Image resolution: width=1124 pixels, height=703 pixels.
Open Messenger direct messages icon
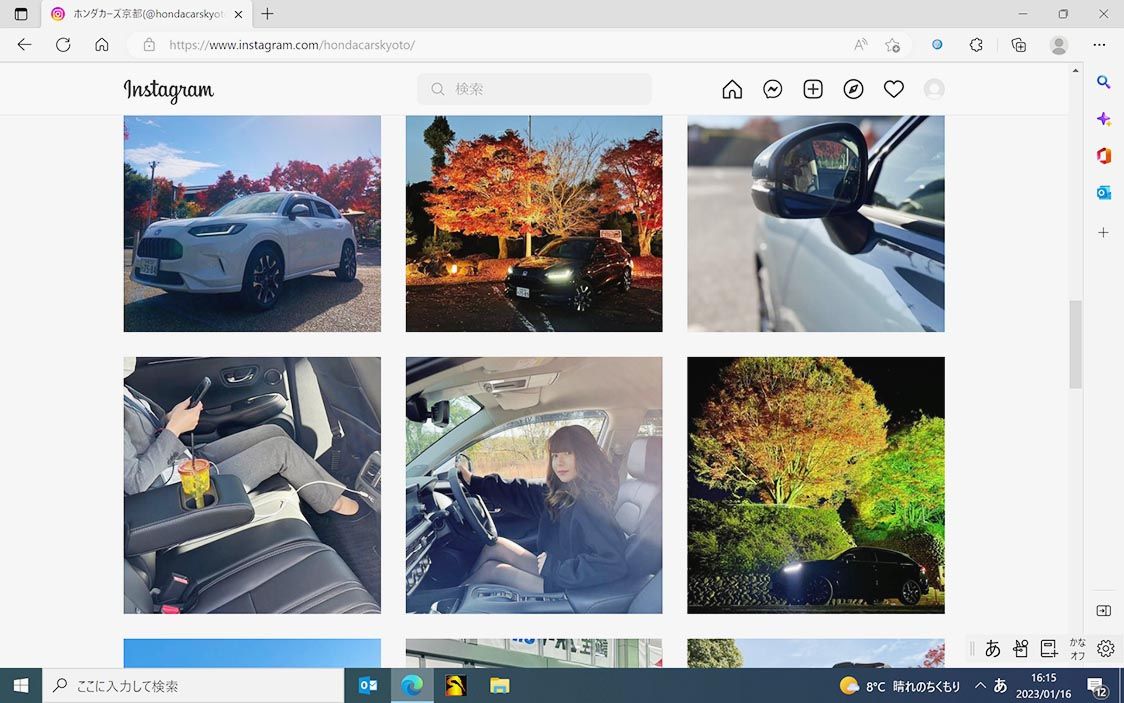click(772, 89)
